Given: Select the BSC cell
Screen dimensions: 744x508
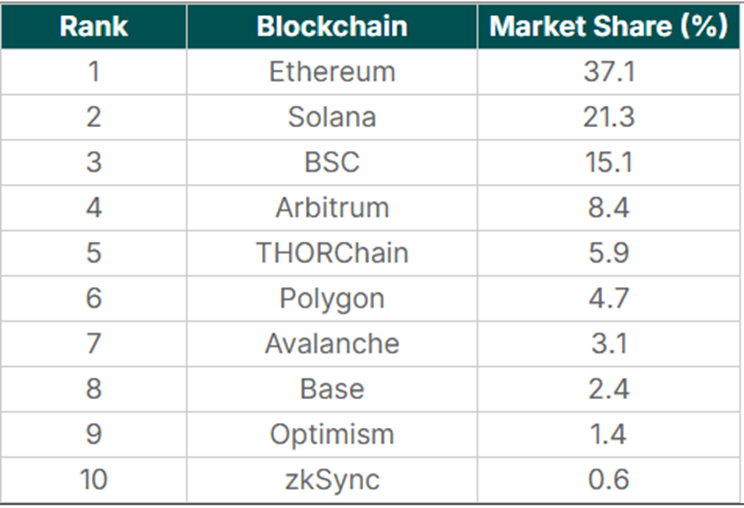Looking at the screenshot, I should click(x=332, y=162).
